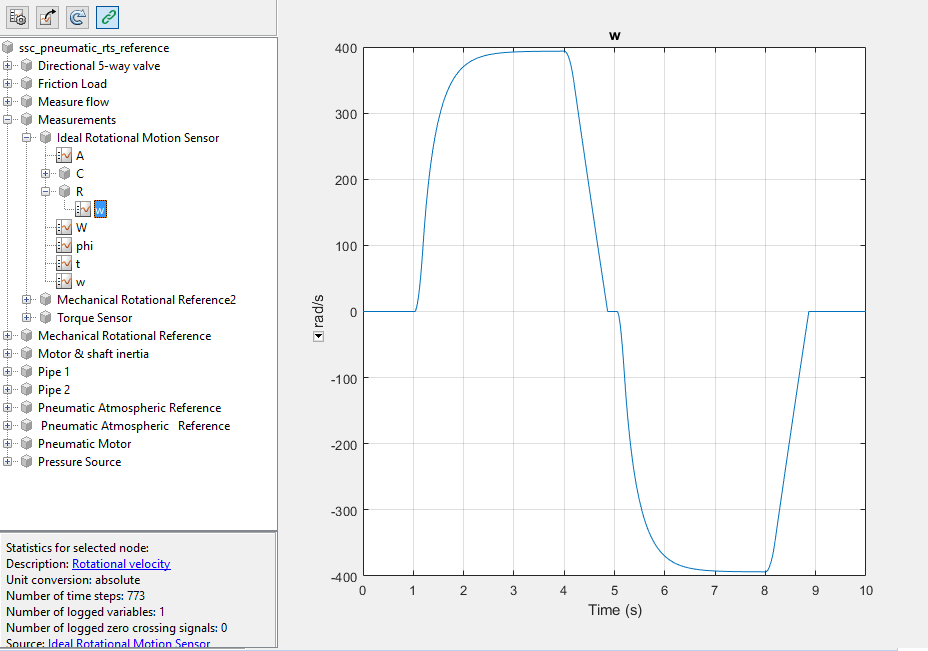Click the 'Unit conversion: absolute' text
The height and width of the screenshot is (651, 928).
(73, 580)
